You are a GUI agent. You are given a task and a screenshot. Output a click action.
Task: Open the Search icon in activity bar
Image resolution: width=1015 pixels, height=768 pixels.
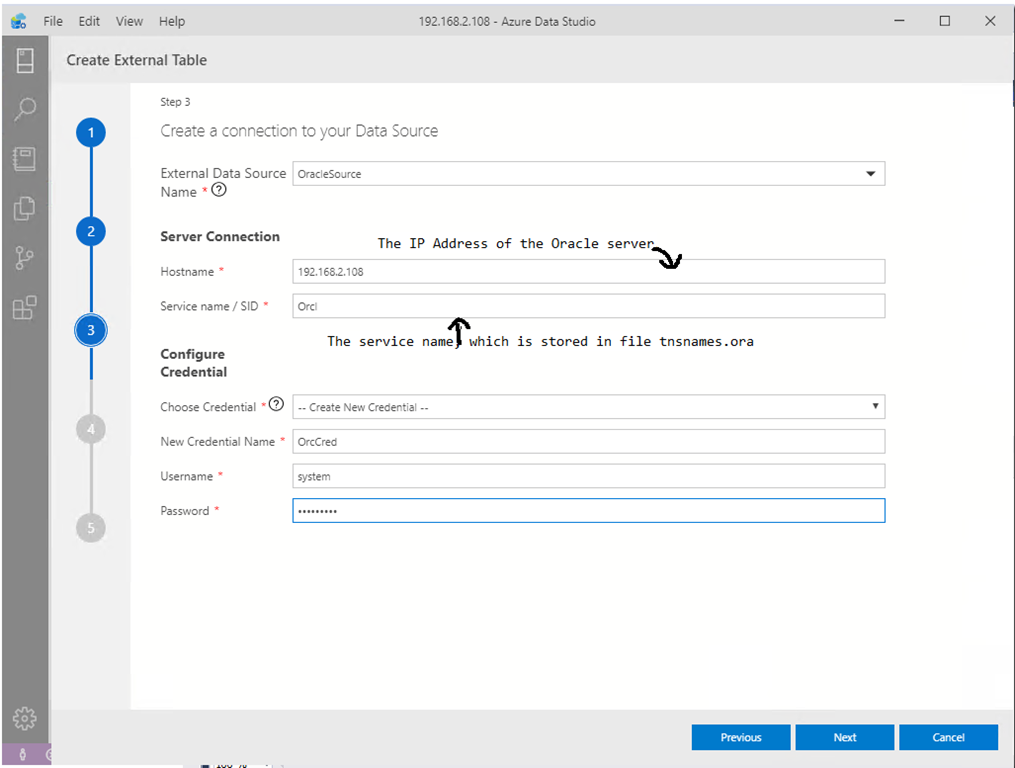point(25,109)
